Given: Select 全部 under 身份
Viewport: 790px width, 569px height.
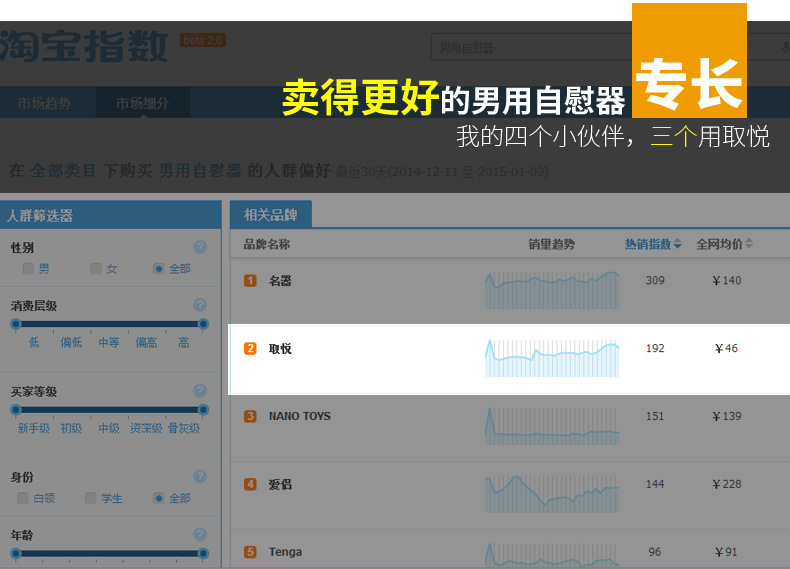Looking at the screenshot, I should (x=172, y=498).
